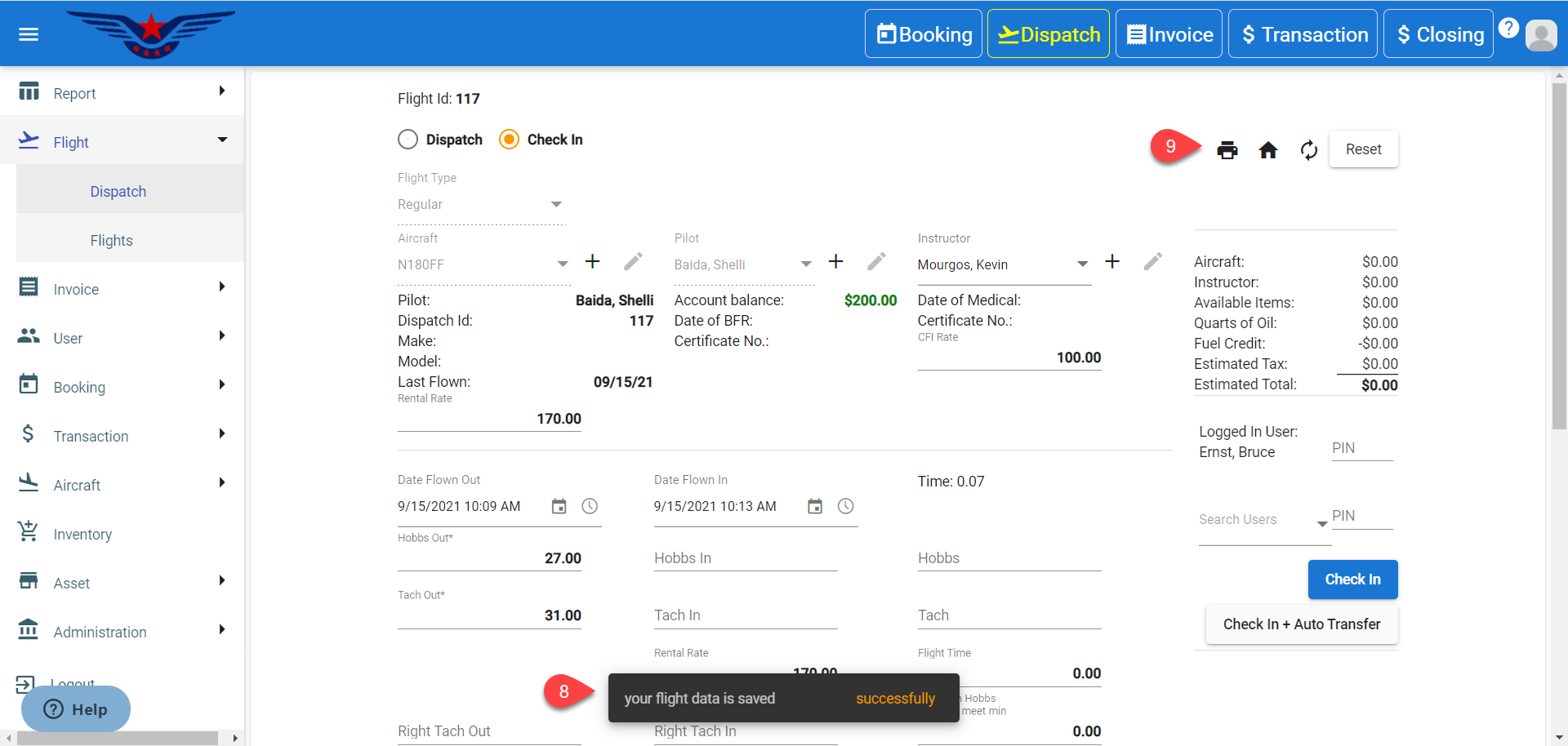The image size is (1568, 746).
Task: Click the Check In + Auto Transfer button
Action: pyautogui.click(x=1301, y=624)
